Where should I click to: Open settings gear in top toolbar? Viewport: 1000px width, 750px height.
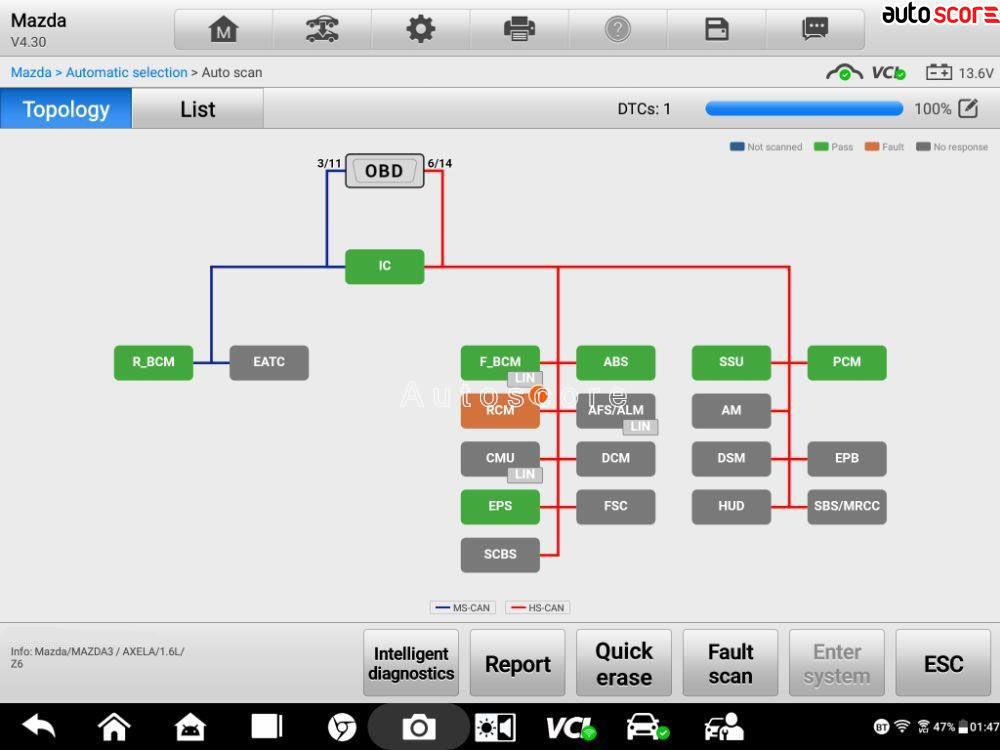pos(420,30)
